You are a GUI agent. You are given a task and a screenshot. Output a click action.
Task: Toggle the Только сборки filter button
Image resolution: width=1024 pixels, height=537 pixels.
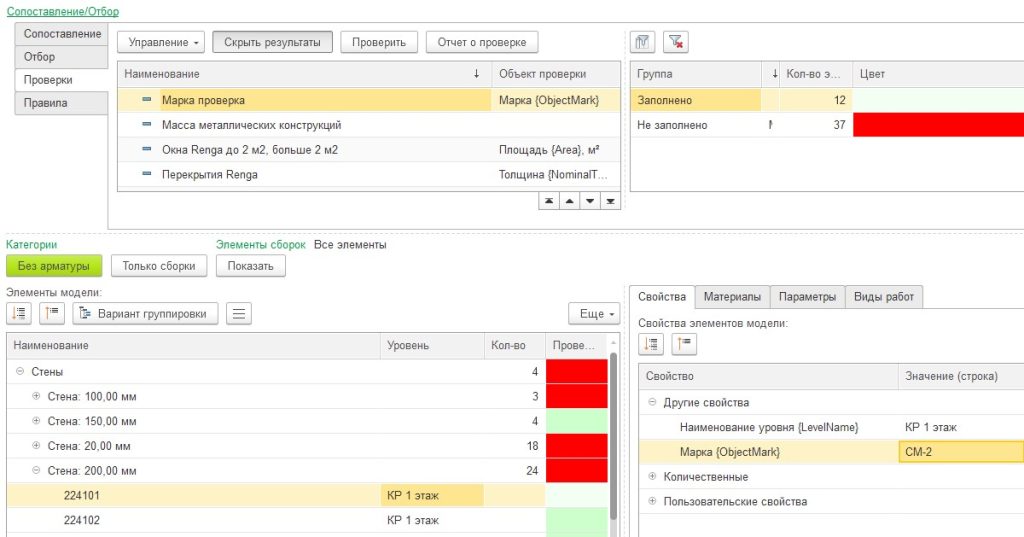click(x=159, y=266)
